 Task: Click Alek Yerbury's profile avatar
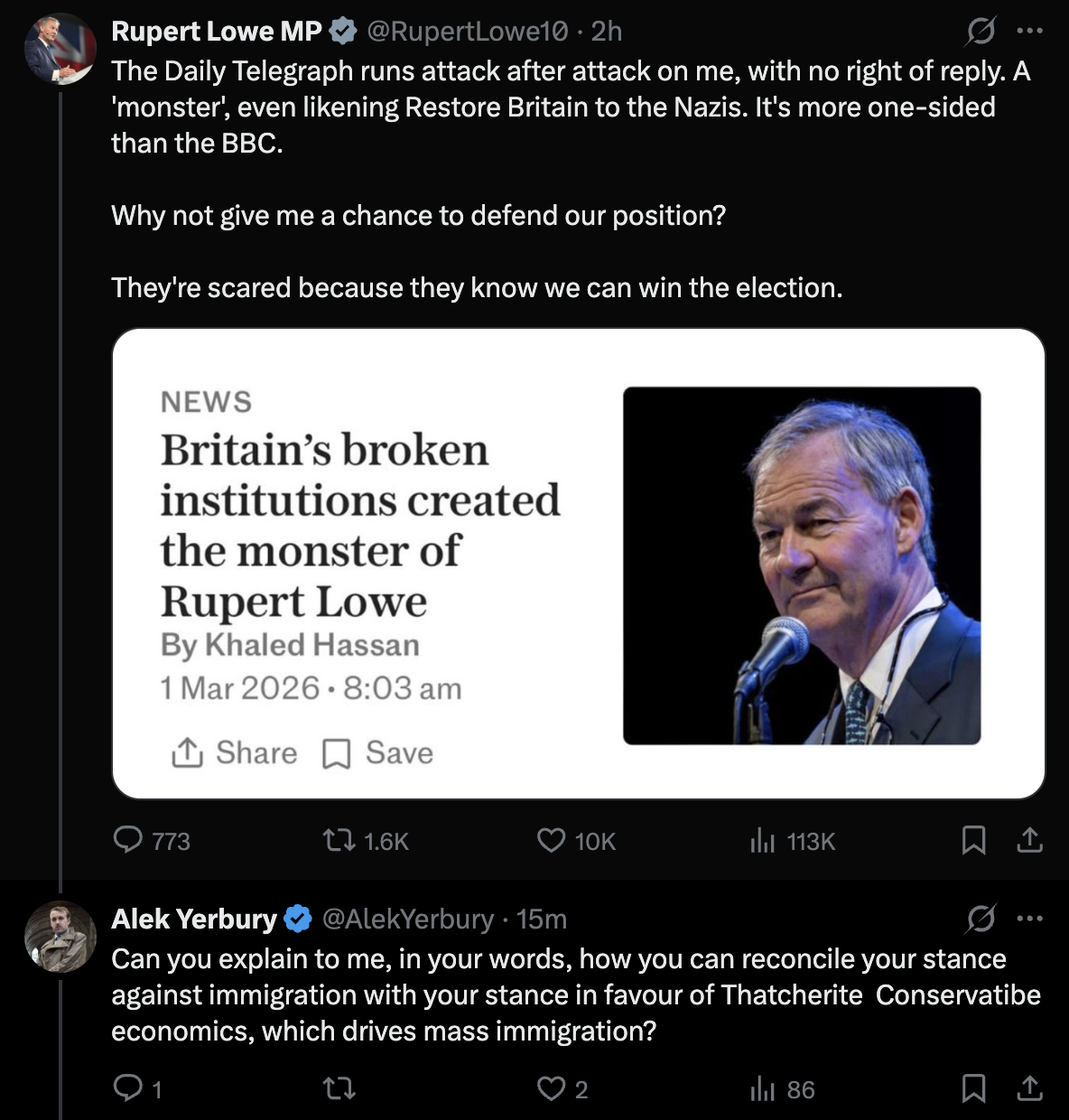[60, 937]
